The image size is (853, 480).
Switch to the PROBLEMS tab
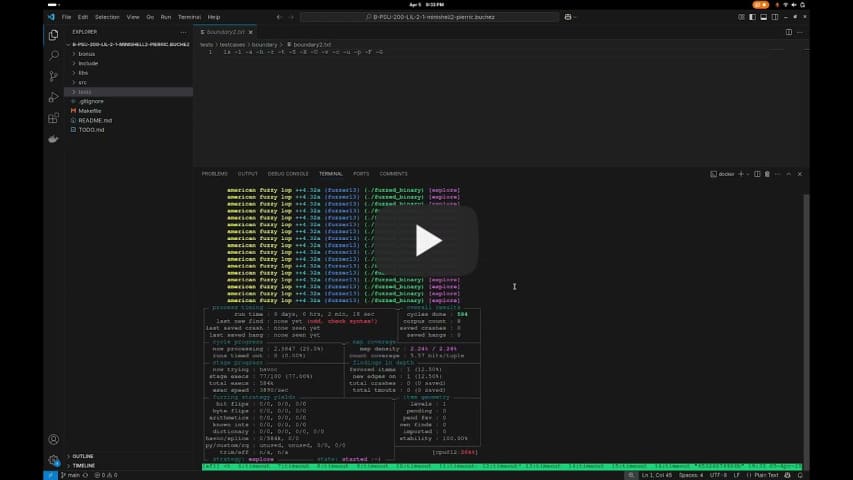pos(214,174)
